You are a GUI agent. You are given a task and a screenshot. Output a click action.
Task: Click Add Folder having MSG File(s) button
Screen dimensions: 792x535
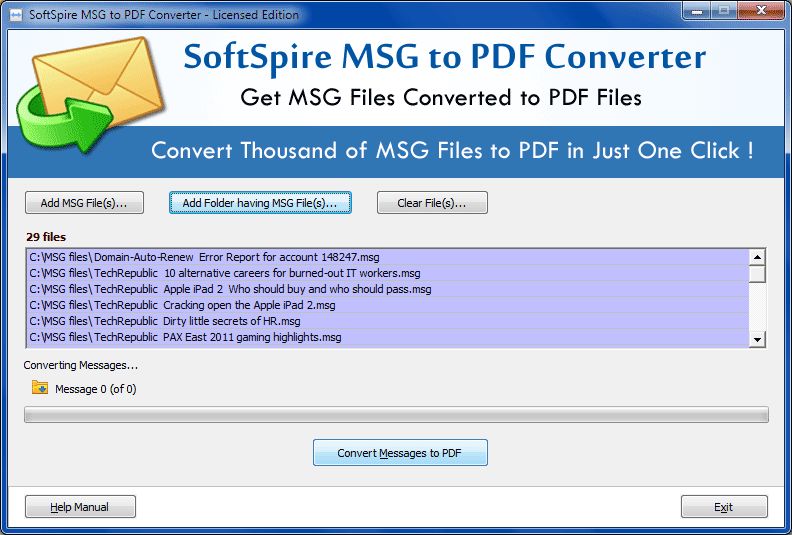260,203
